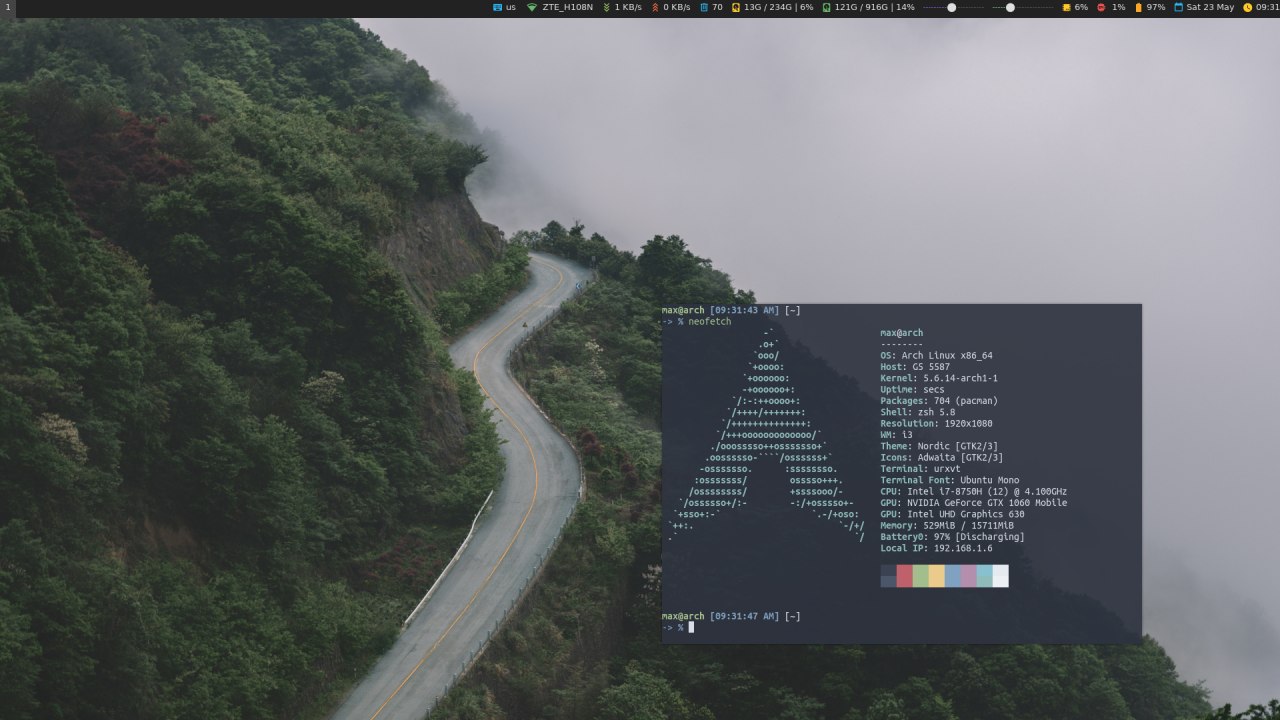Click the Wi-Fi signal icon in the bar

(532, 7)
